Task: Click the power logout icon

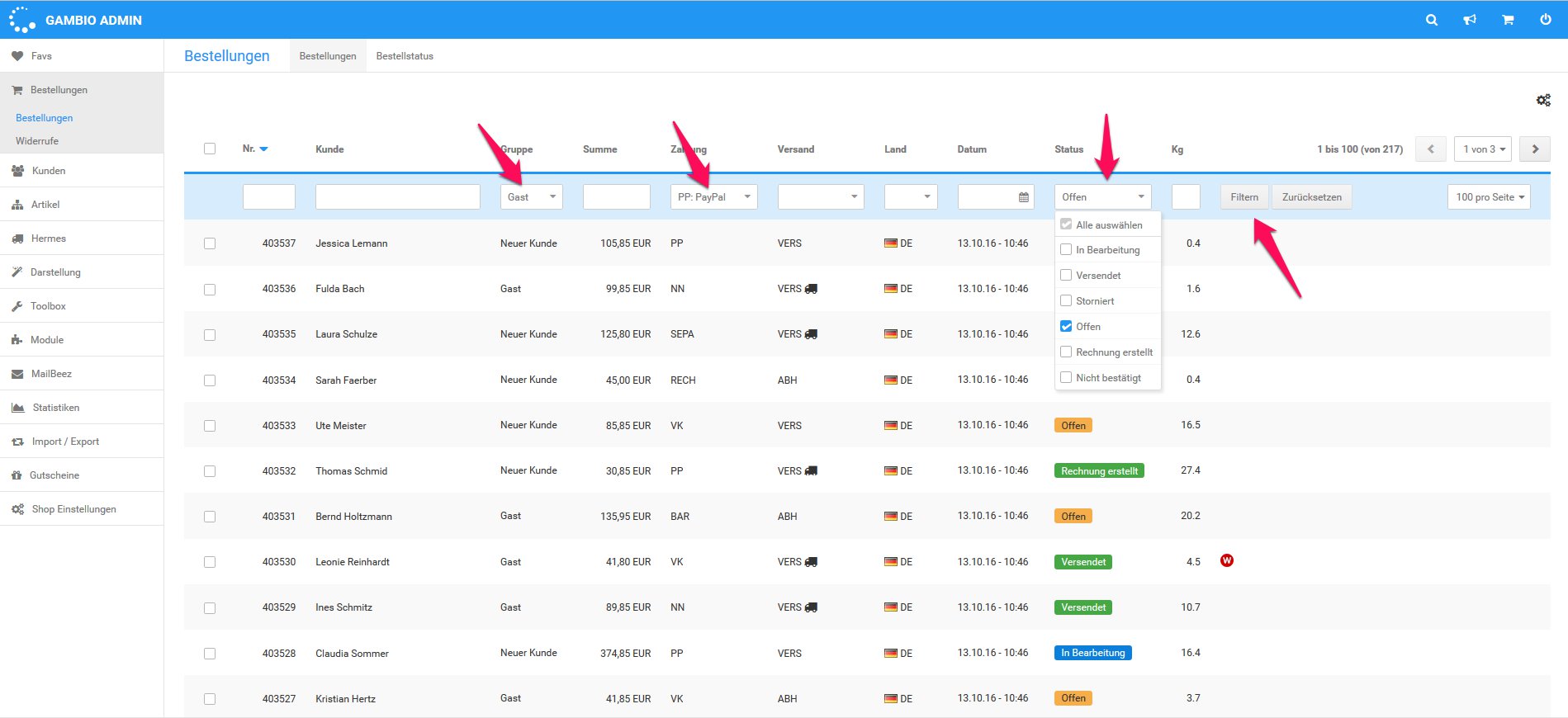Action: [1546, 20]
